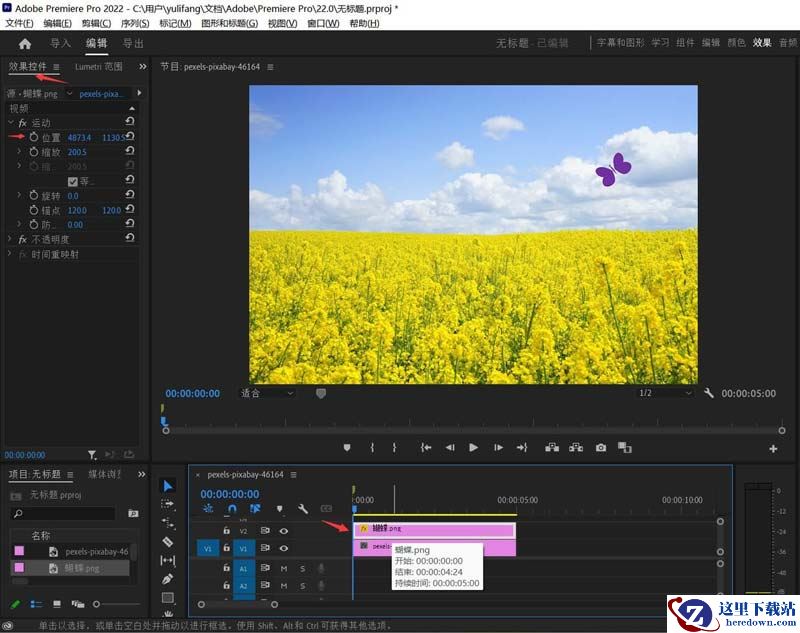
Task: Toggle position stopwatch animation
Action: click(34, 137)
